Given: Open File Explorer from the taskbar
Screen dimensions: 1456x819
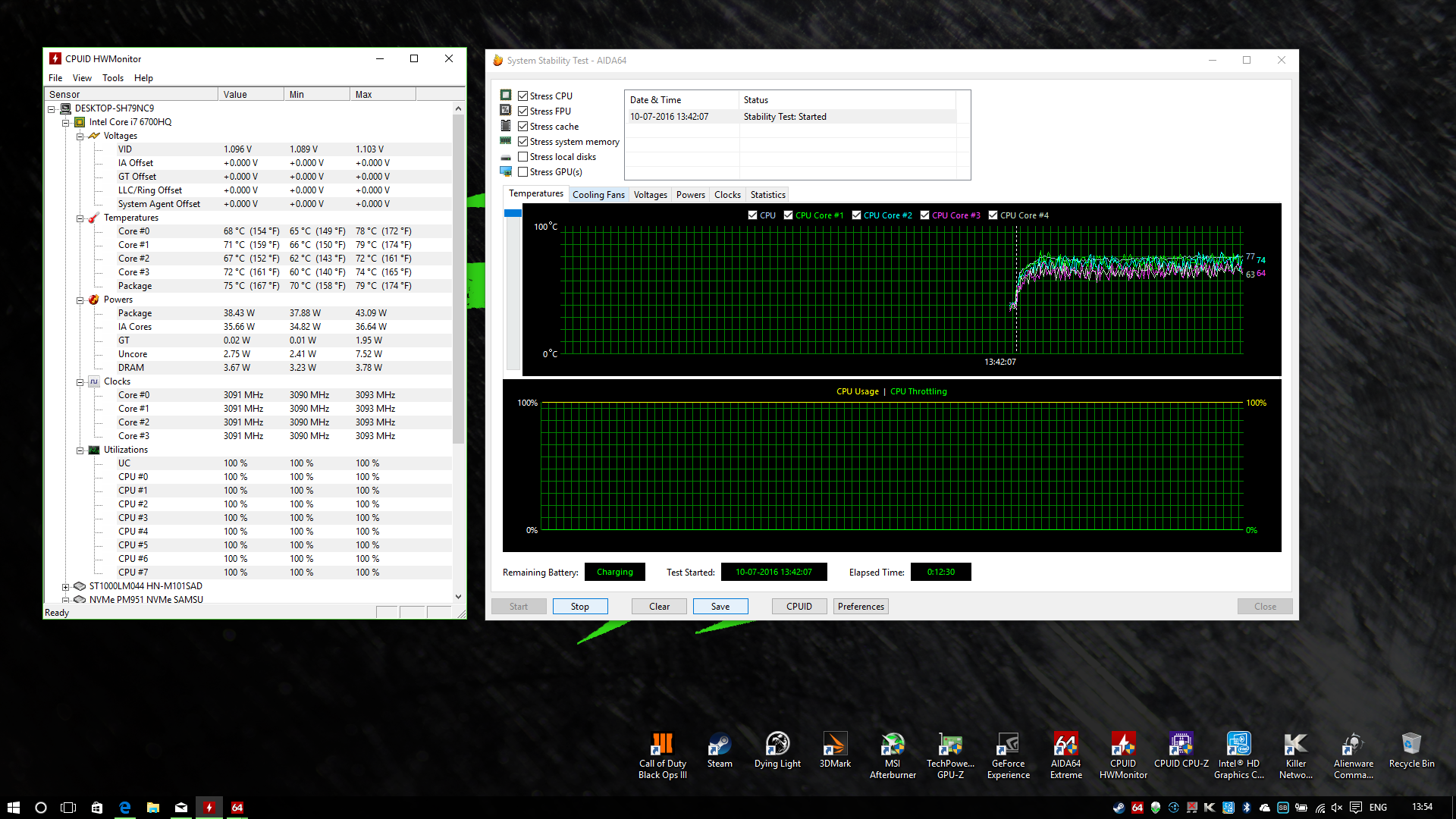Looking at the screenshot, I should (x=153, y=808).
